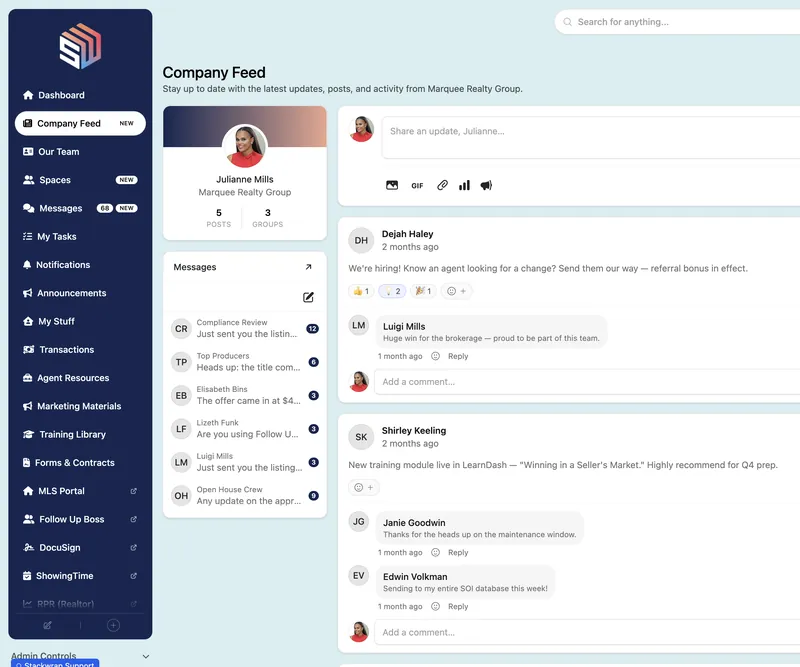Open Lizeth Funk conversation
The height and width of the screenshot is (667, 800).
(x=245, y=429)
